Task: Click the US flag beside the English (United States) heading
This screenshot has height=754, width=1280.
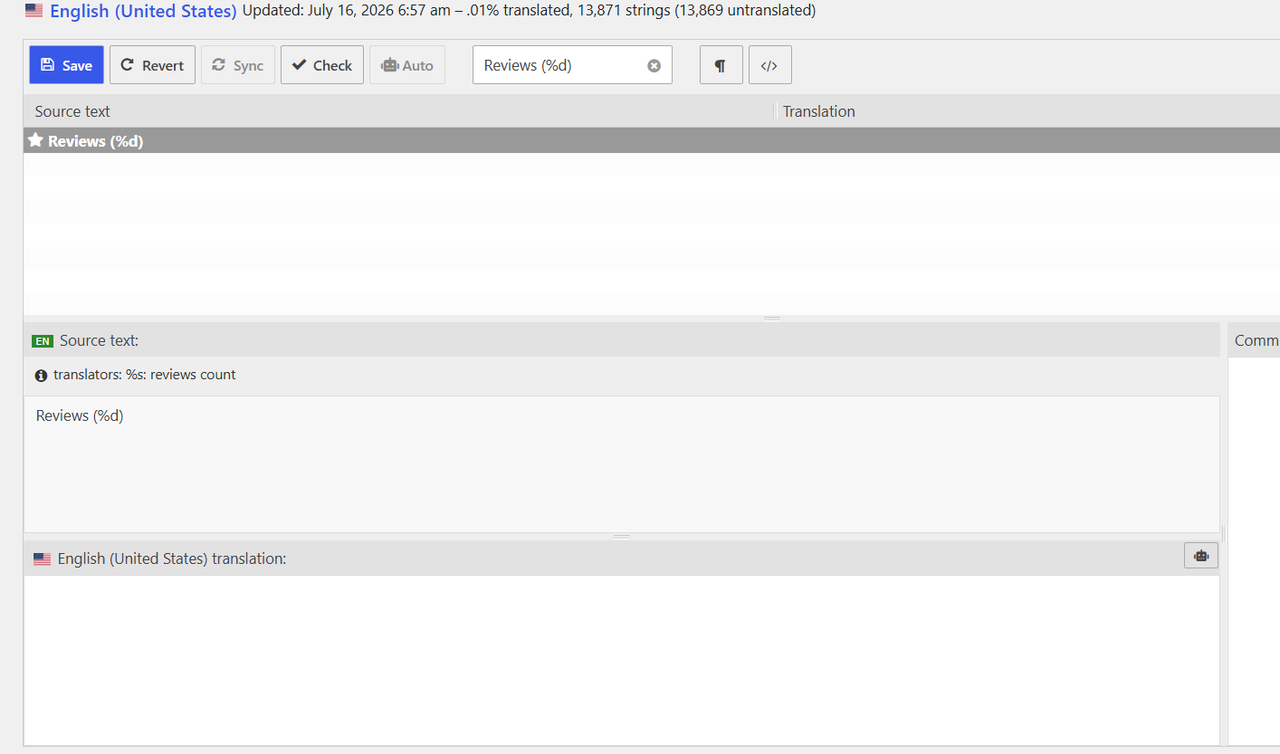Action: click(34, 11)
